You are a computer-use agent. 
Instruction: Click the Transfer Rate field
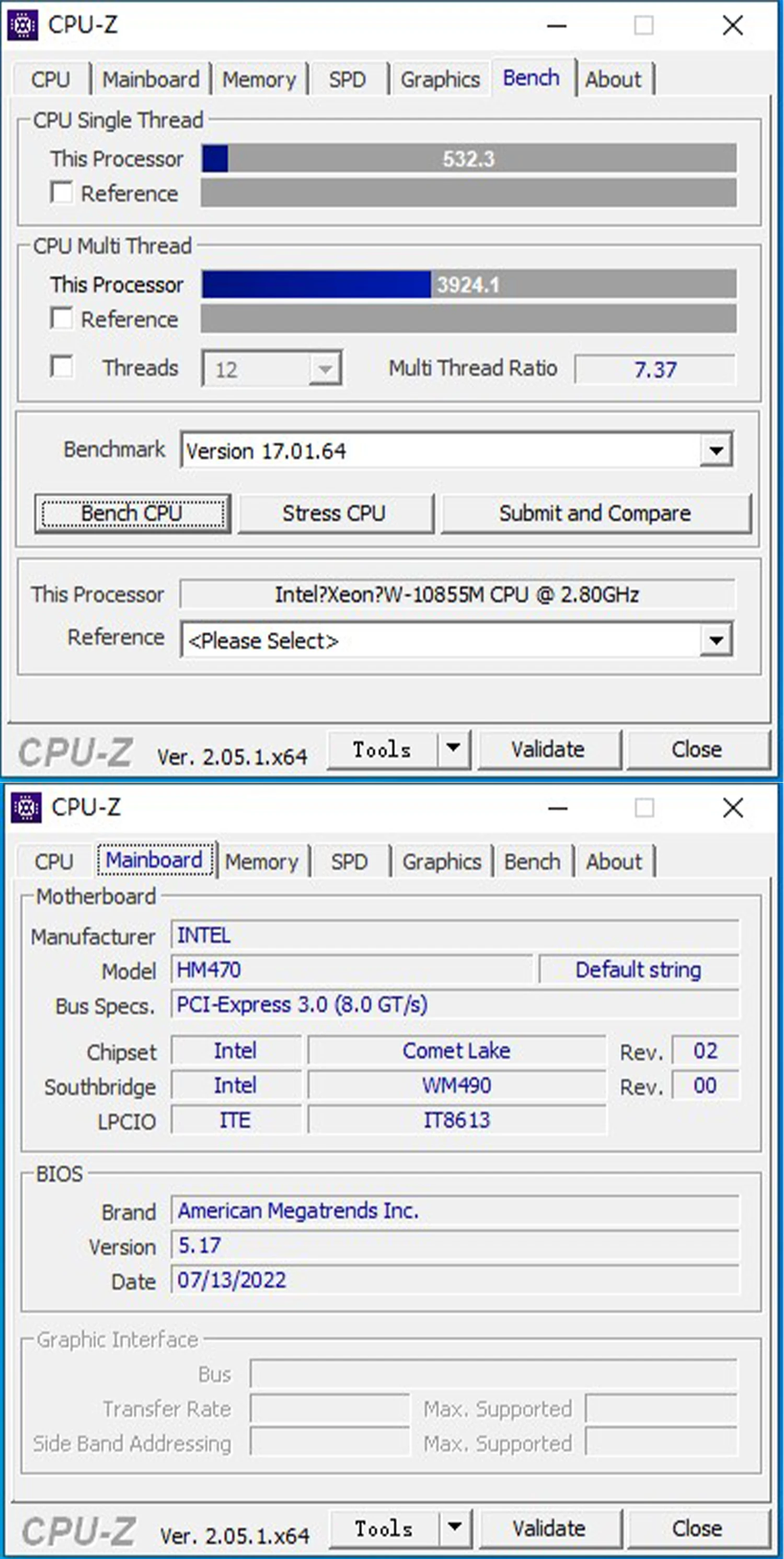[x=330, y=1409]
